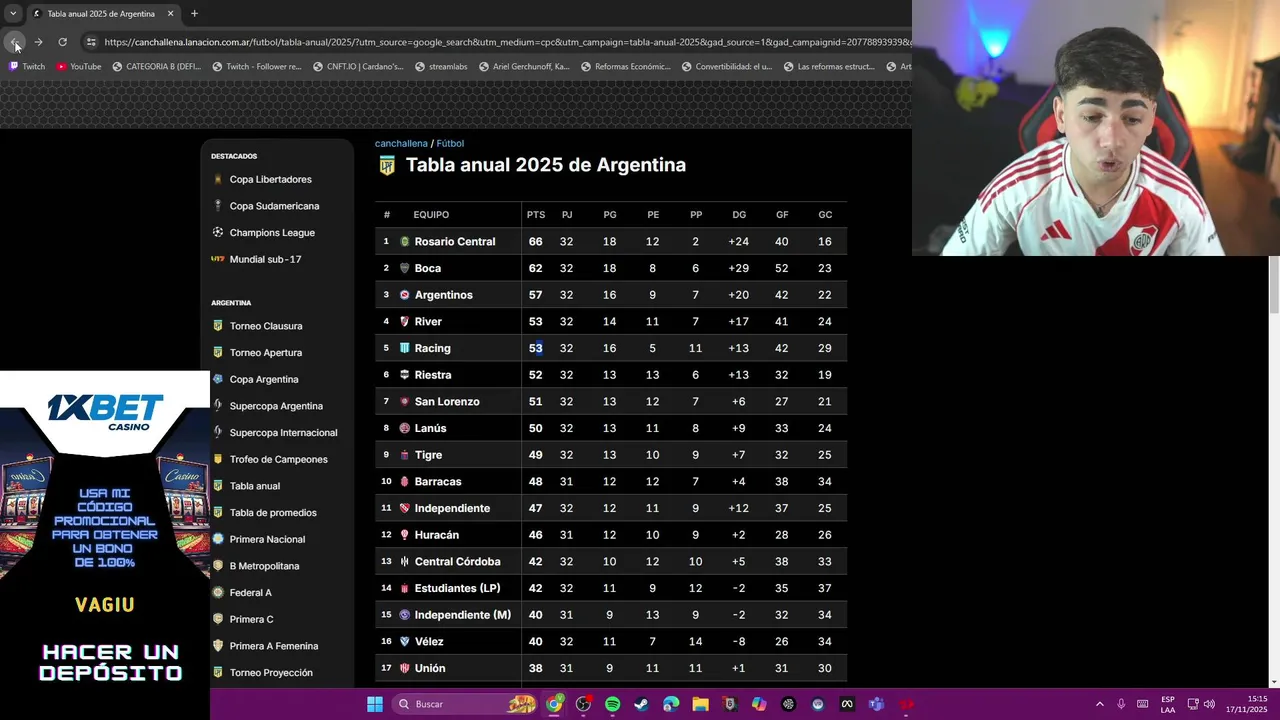Open a new browser tab

click(194, 14)
